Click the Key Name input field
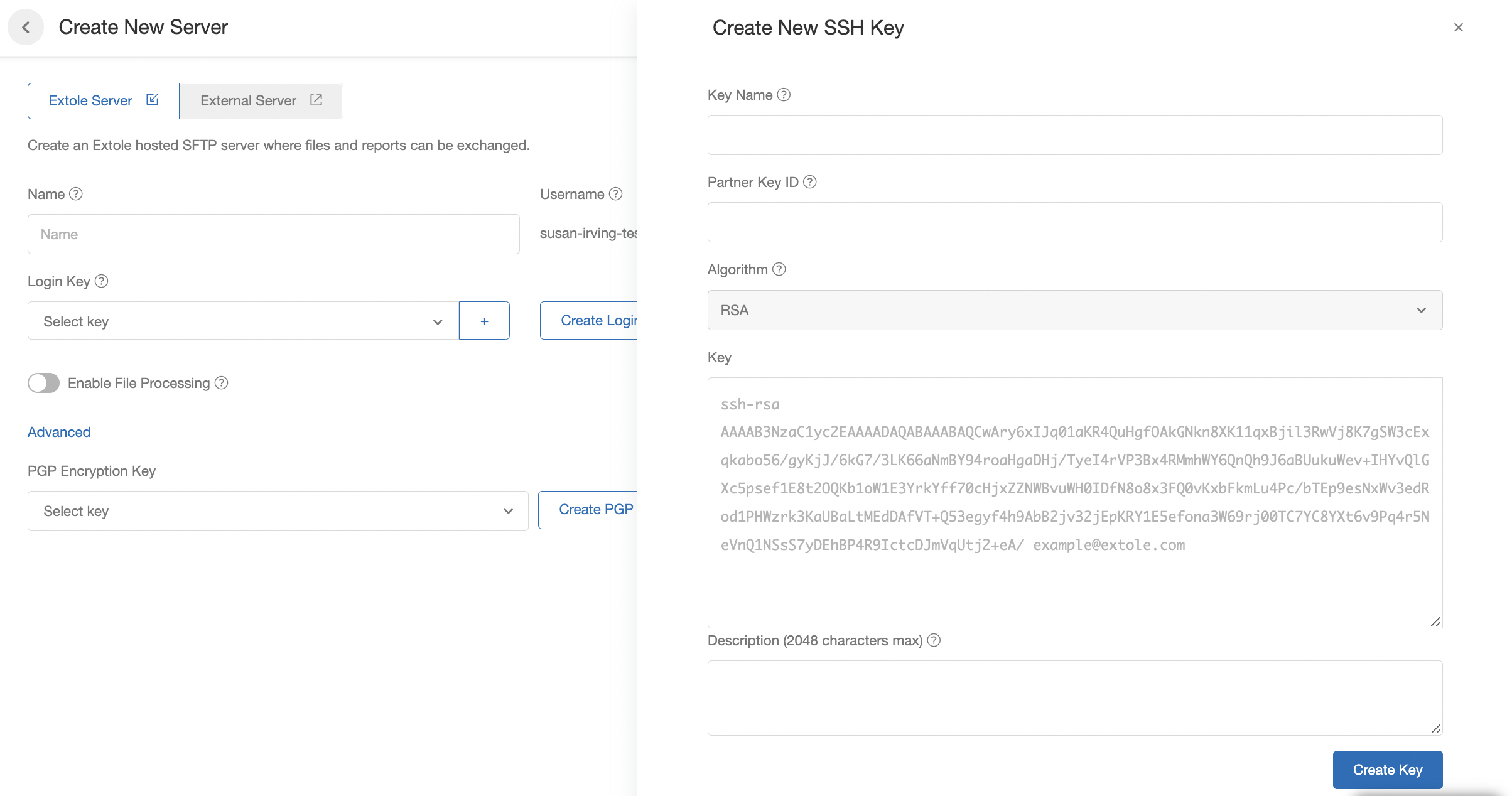Image resolution: width=1512 pixels, height=796 pixels. pyautogui.click(x=1075, y=135)
